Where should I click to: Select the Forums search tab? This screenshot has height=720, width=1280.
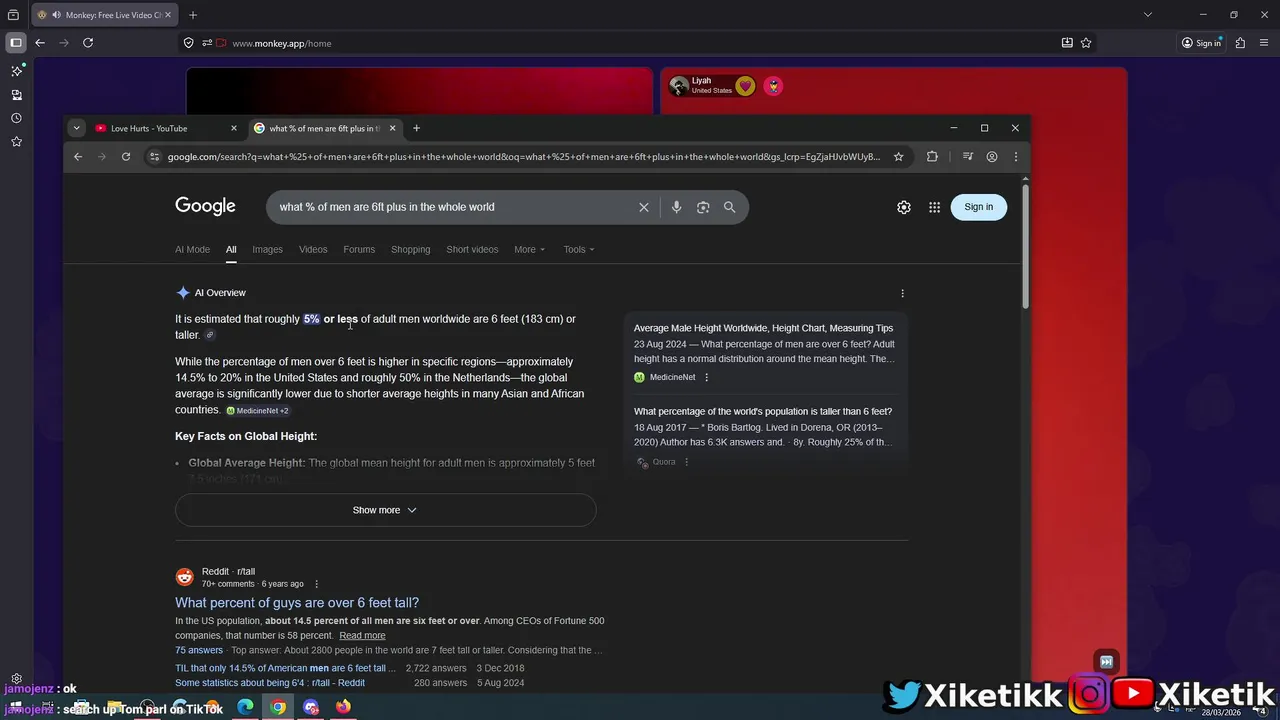(x=359, y=249)
